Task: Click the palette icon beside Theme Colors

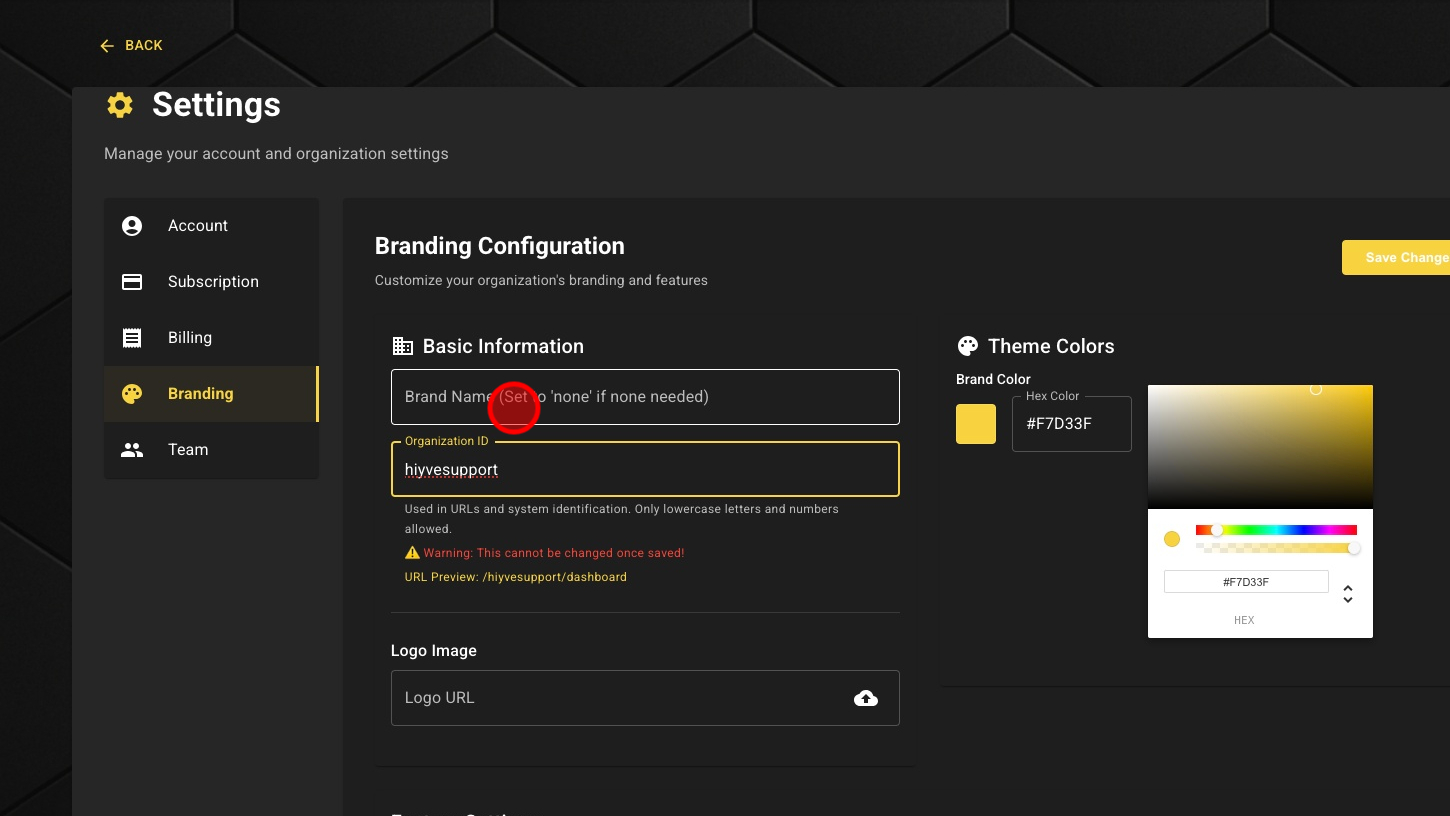Action: pos(967,346)
